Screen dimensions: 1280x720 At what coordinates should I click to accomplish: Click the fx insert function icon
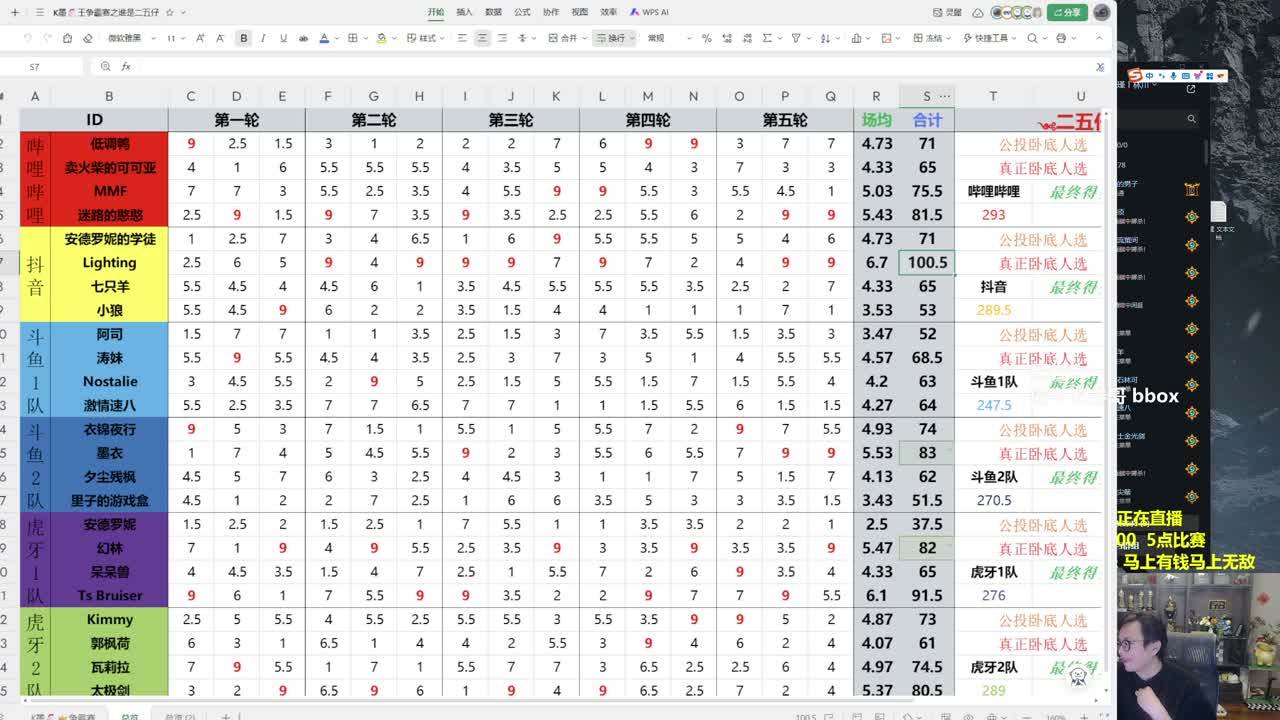(x=126, y=66)
